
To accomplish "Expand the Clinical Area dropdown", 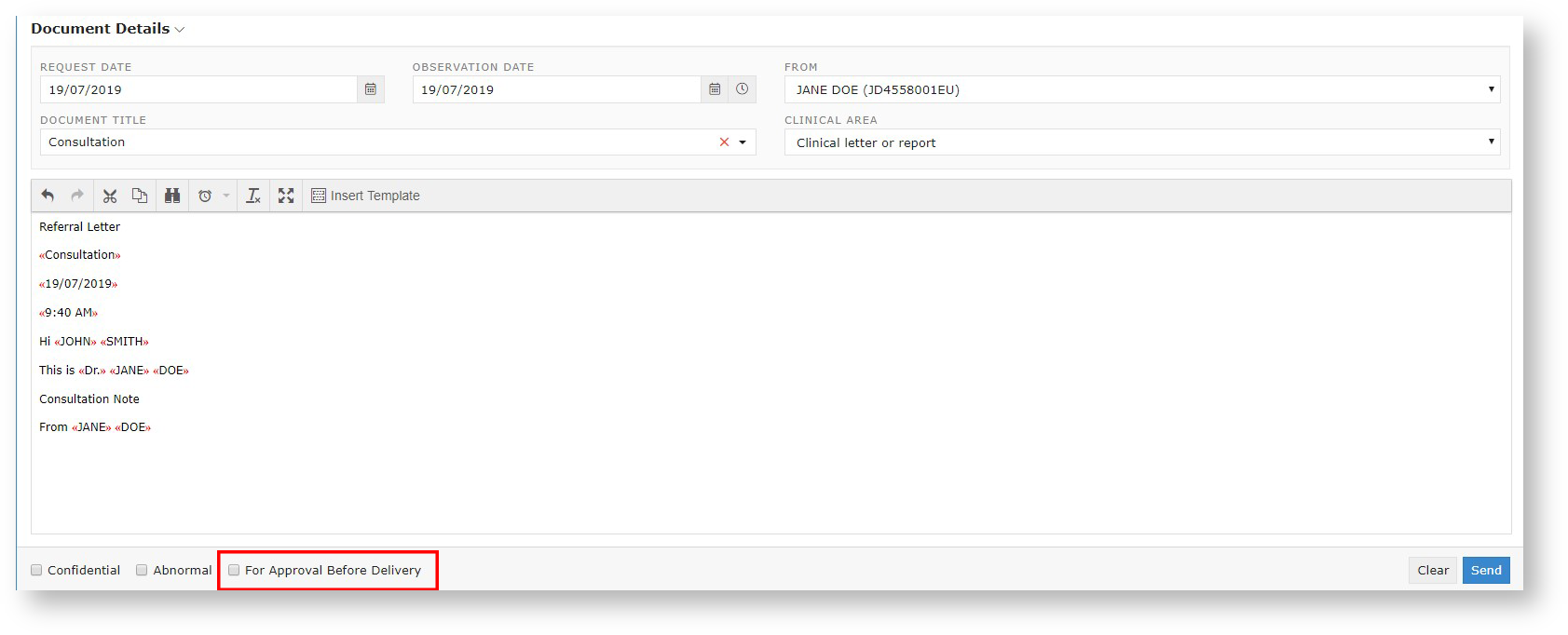I will coord(1141,142).
